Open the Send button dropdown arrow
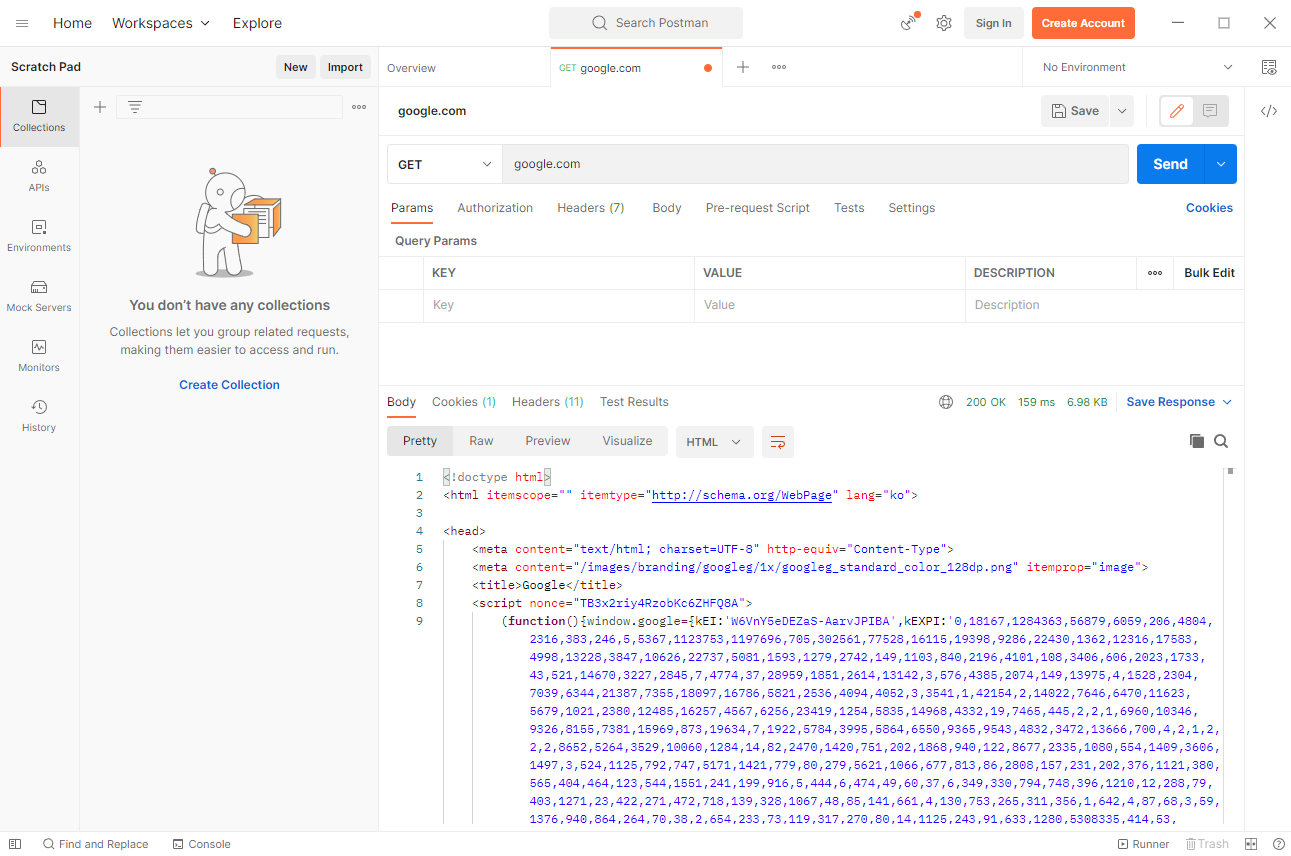Image resolution: width=1291 pixels, height=856 pixels. coord(1221,164)
